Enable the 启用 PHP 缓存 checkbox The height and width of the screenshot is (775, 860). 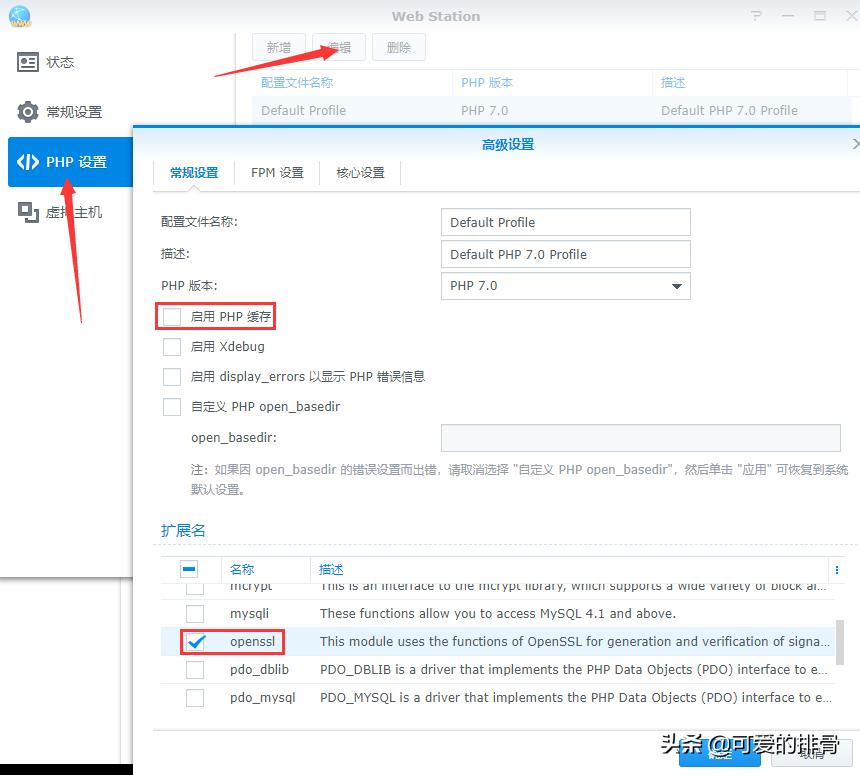pos(169,315)
